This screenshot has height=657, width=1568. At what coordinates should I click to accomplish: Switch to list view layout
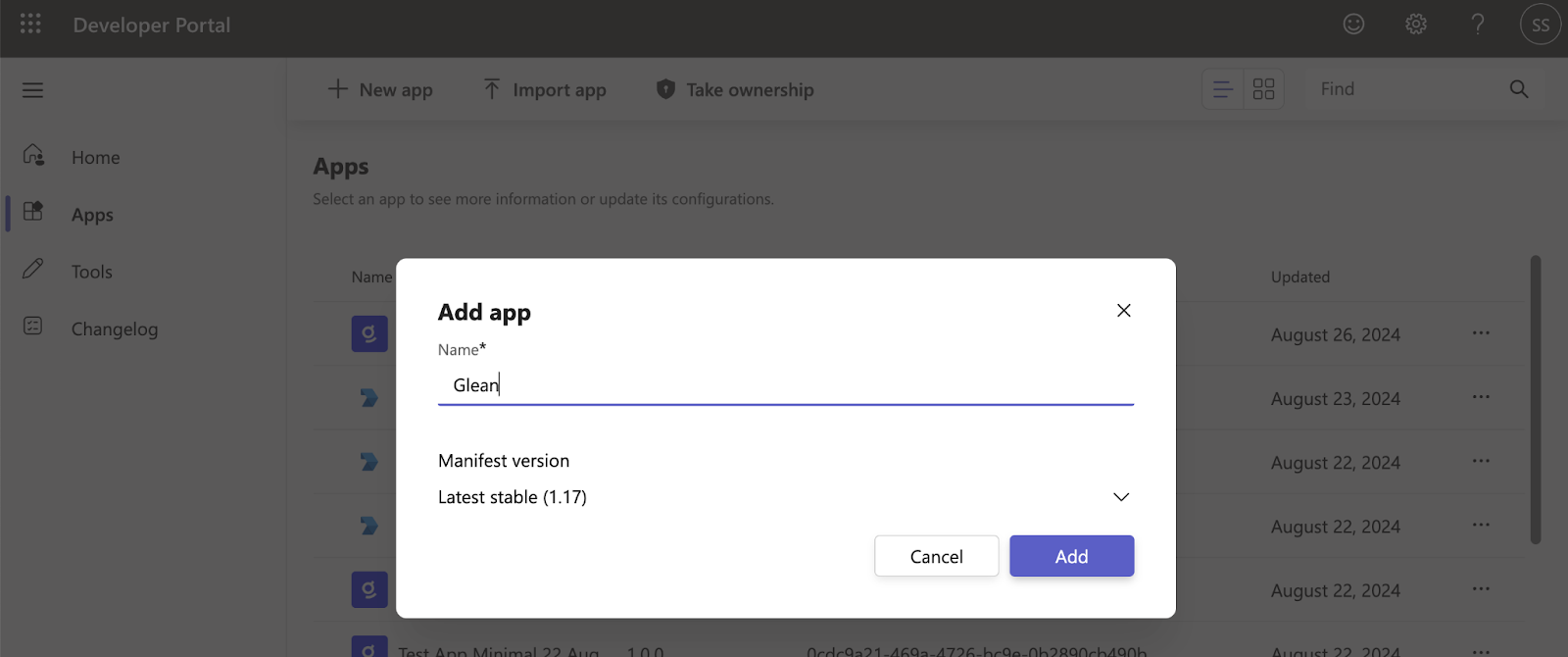[x=1223, y=90]
